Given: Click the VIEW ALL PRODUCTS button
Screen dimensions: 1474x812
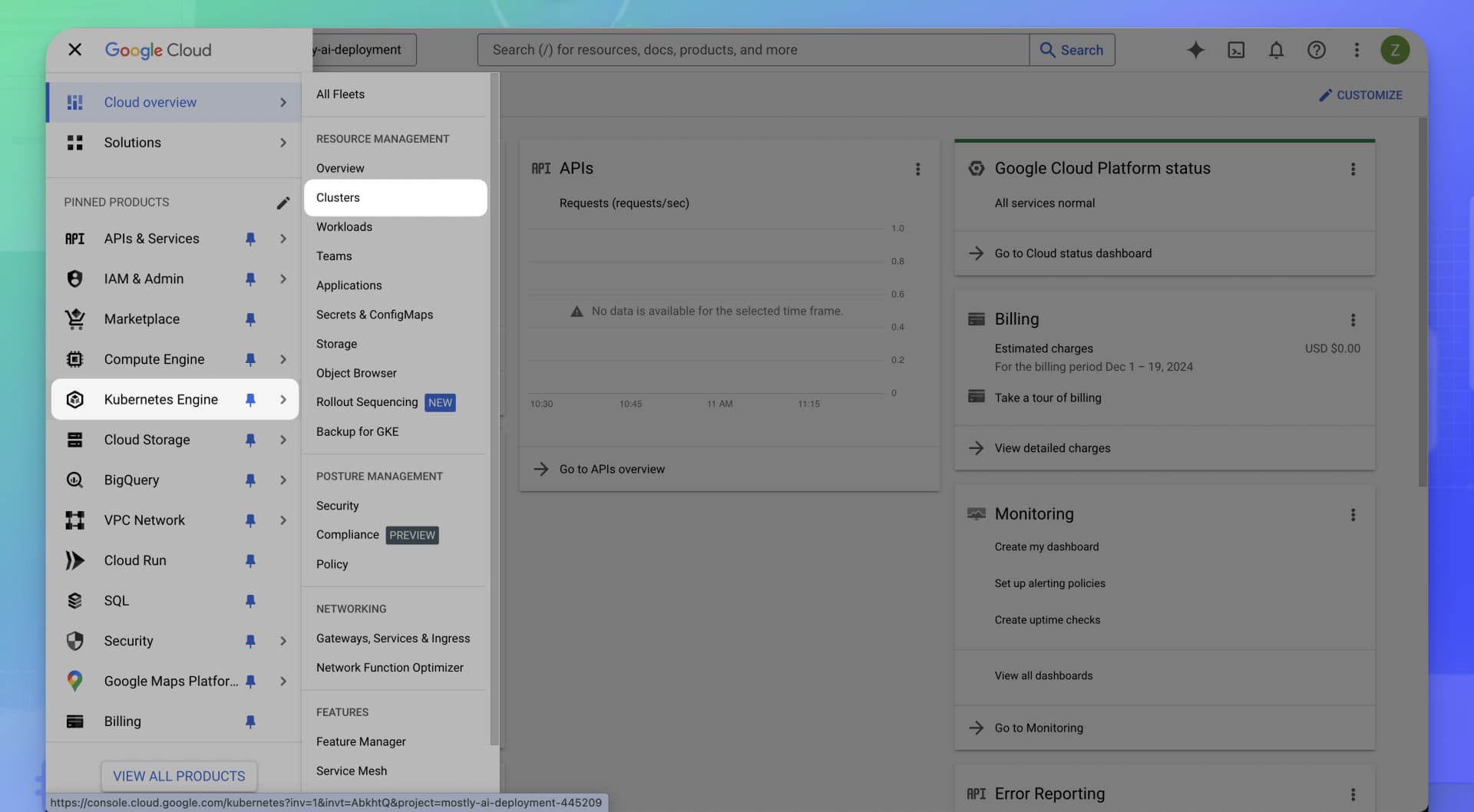Looking at the screenshot, I should click(178, 776).
